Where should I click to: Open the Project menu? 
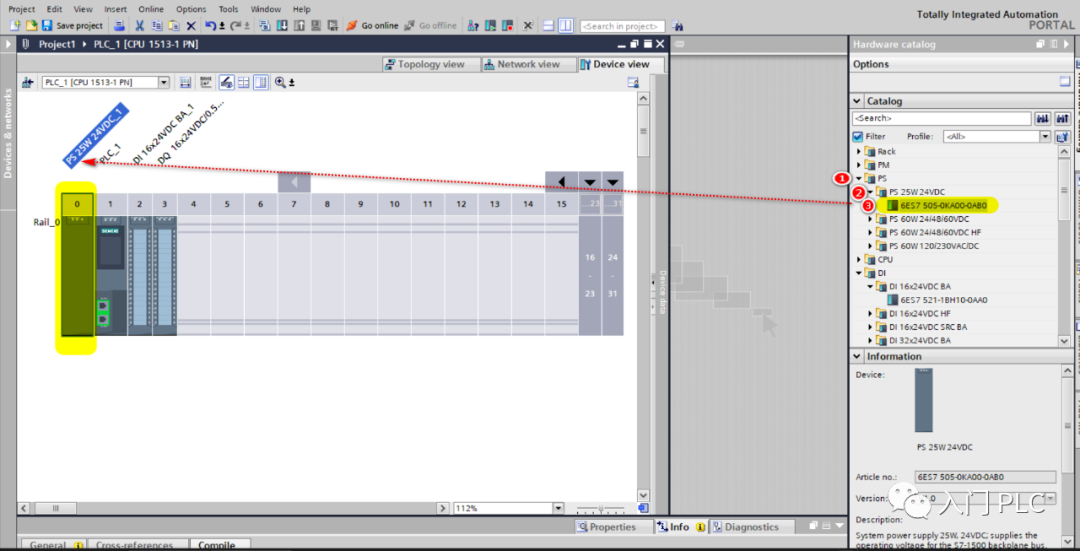point(21,9)
